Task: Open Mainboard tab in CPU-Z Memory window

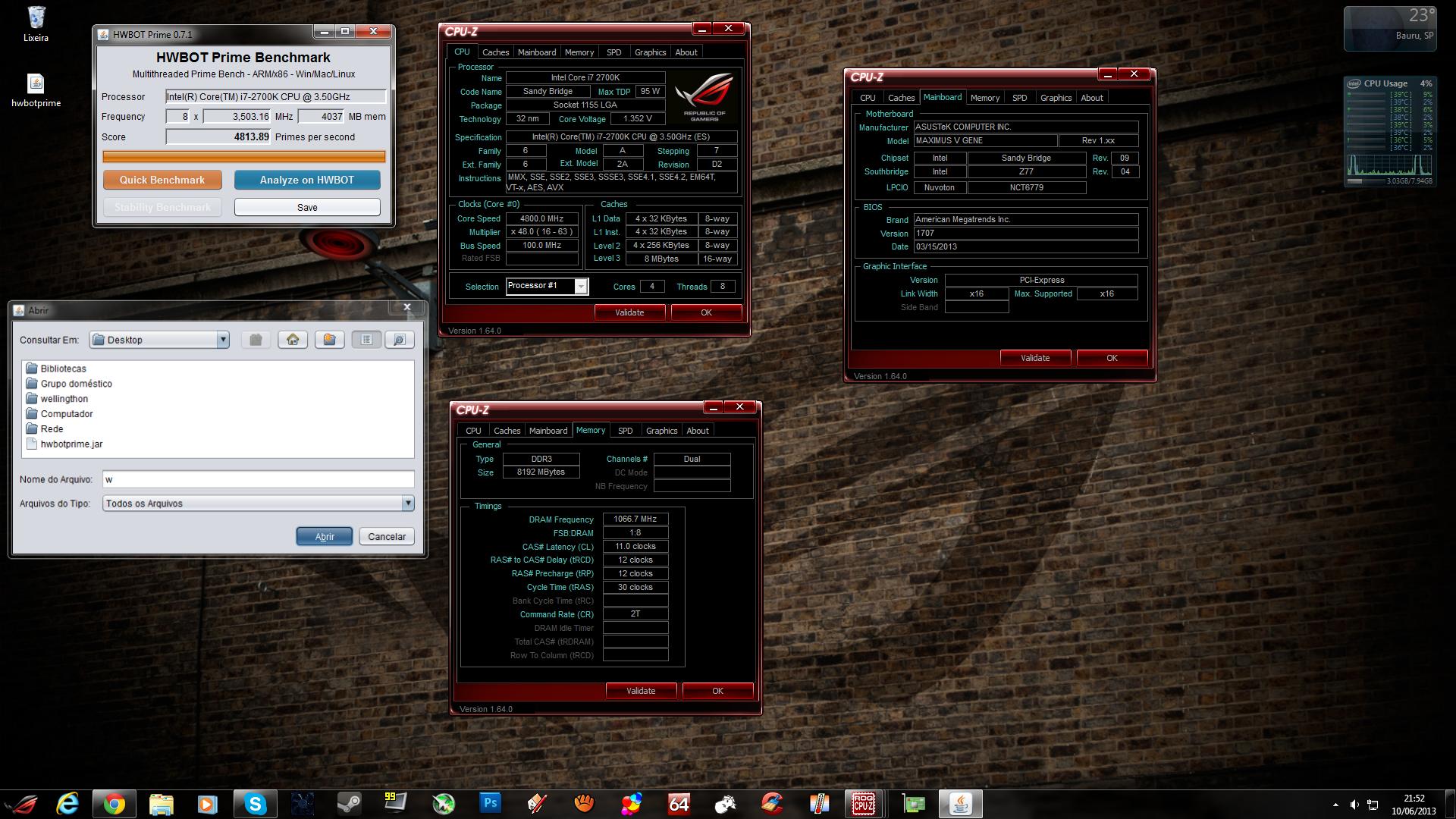Action: 548,431
